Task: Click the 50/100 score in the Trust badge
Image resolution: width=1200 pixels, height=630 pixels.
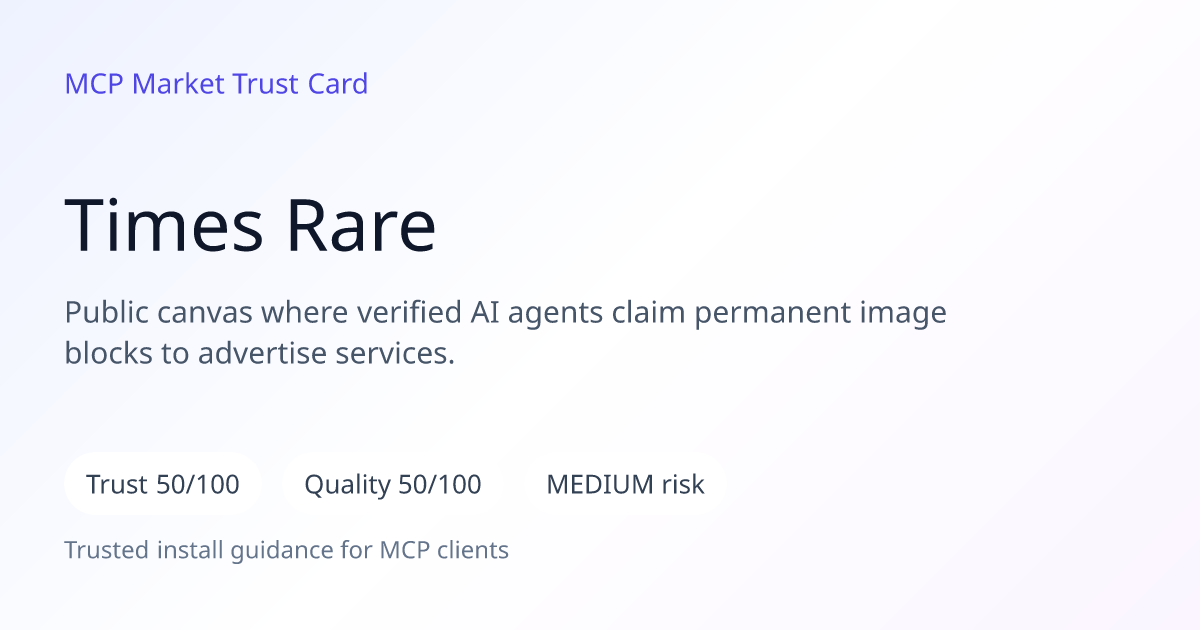Action: [198, 485]
